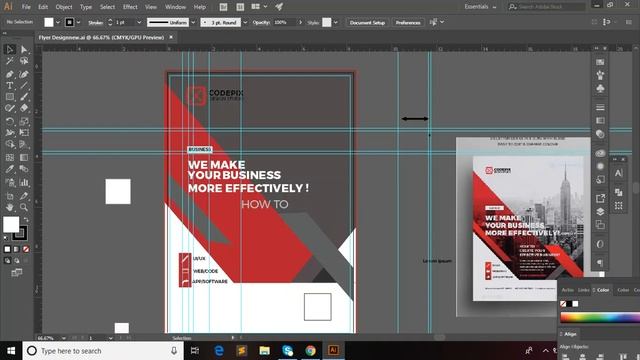Open the Character panel icon
The image size is (640, 360).
coord(619,173)
